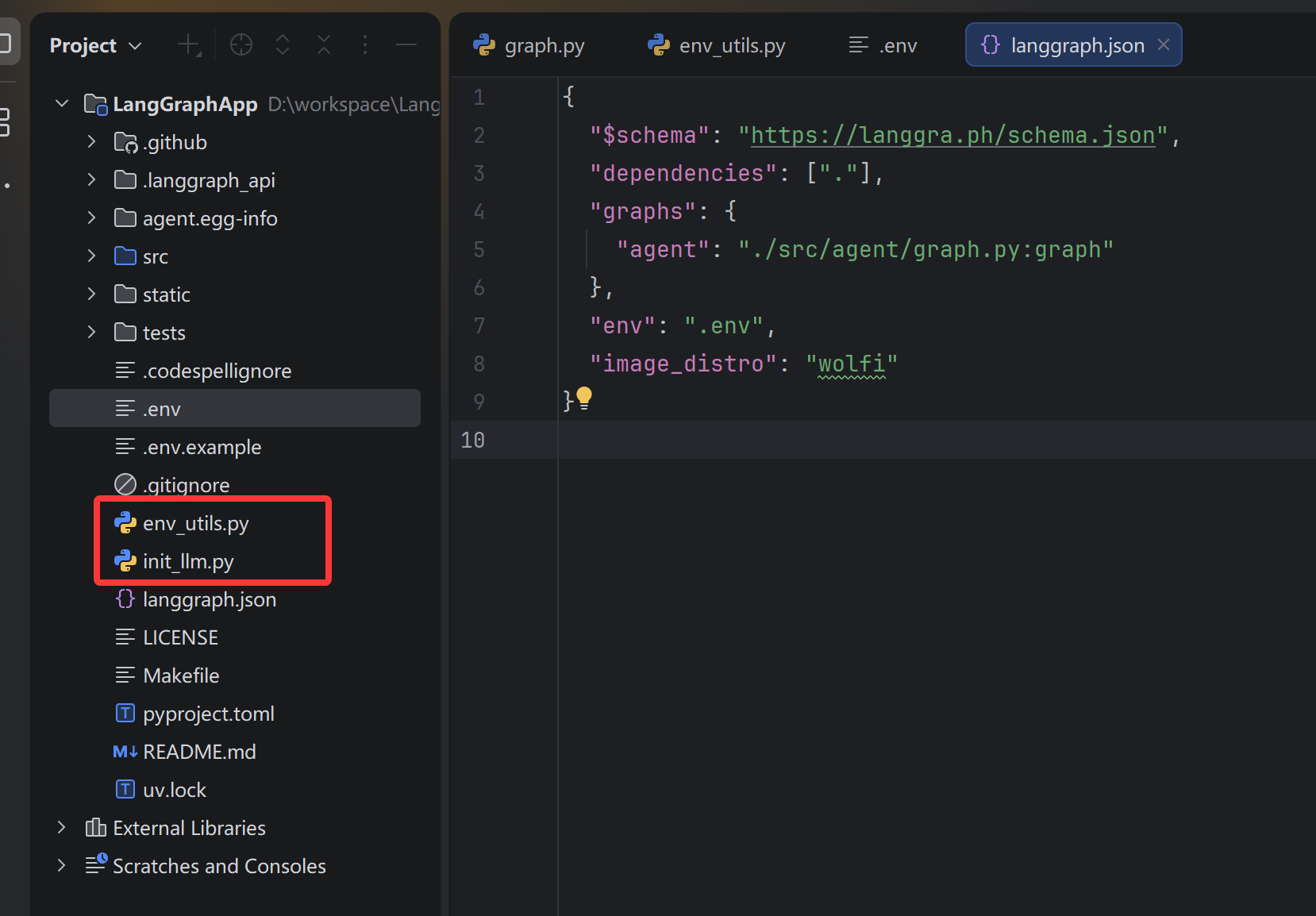Screen dimensions: 1316x916
Task: Click line number 5 in gutter
Action: point(479,250)
